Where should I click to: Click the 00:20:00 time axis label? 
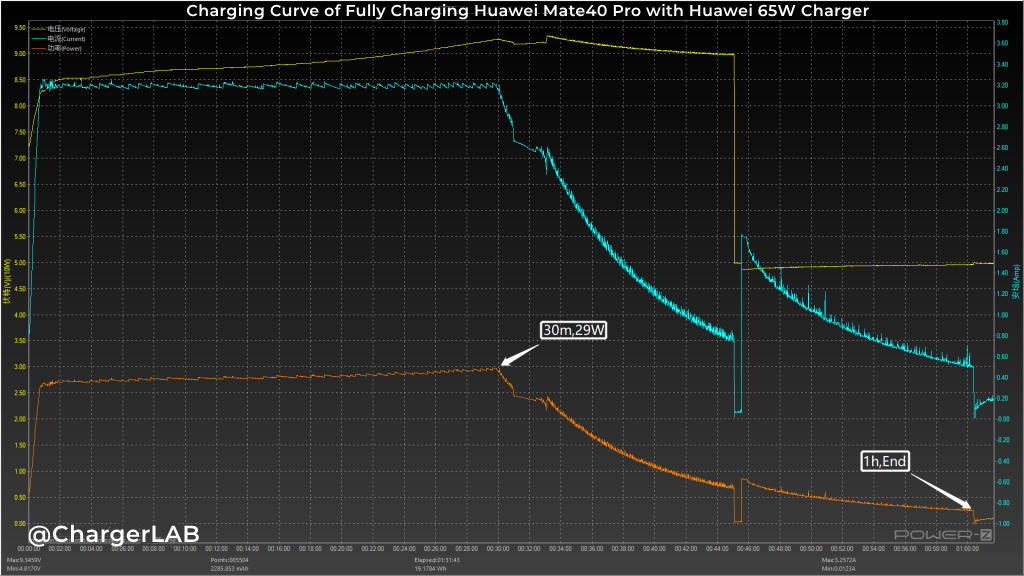pyautogui.click(x=342, y=549)
